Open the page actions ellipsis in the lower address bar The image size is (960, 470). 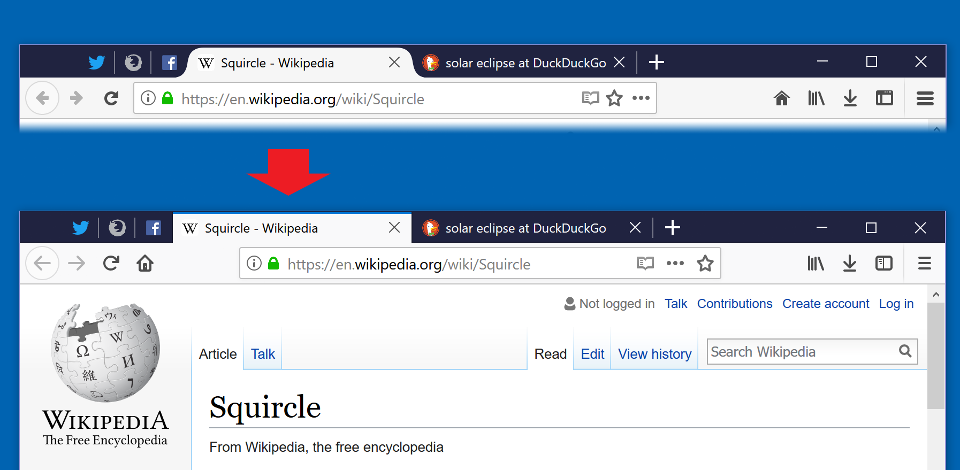(x=676, y=264)
